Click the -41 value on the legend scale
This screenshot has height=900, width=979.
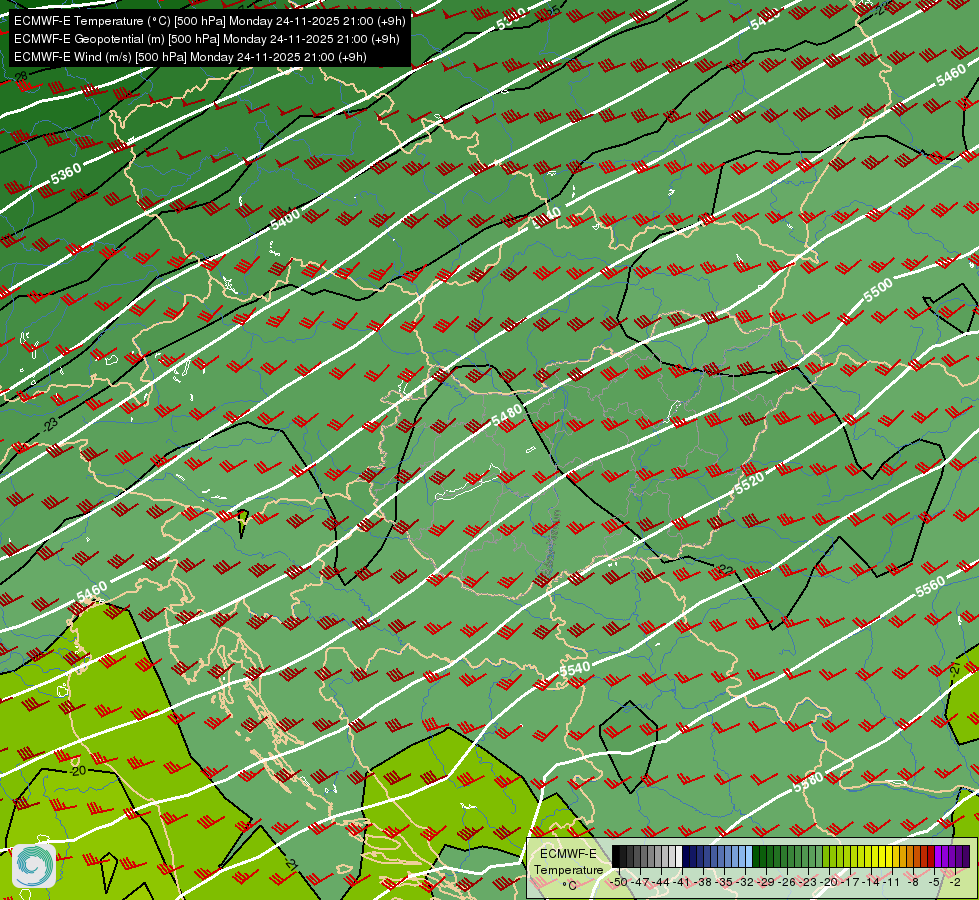click(x=681, y=883)
